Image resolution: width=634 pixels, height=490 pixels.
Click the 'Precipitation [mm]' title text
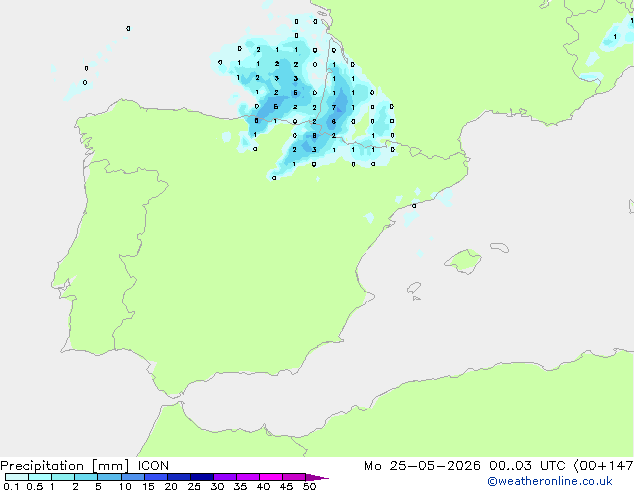(x=64, y=466)
